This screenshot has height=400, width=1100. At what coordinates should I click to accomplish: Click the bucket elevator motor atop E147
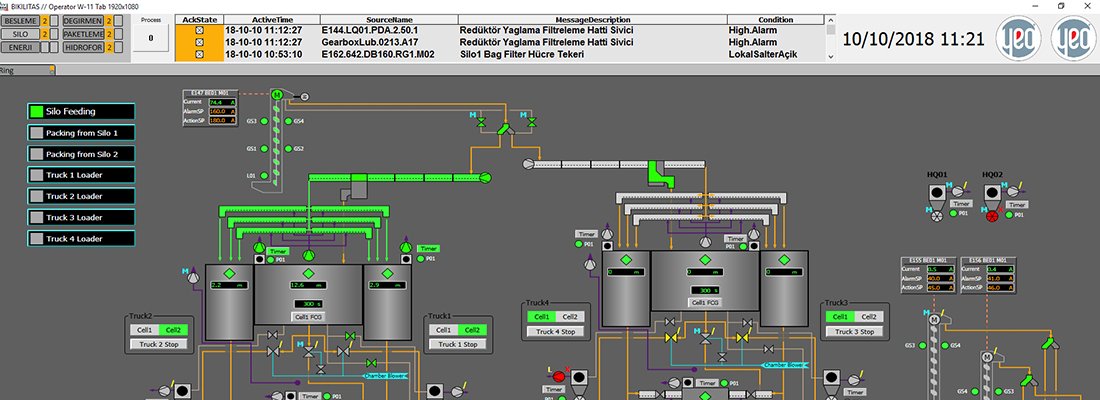[276, 94]
